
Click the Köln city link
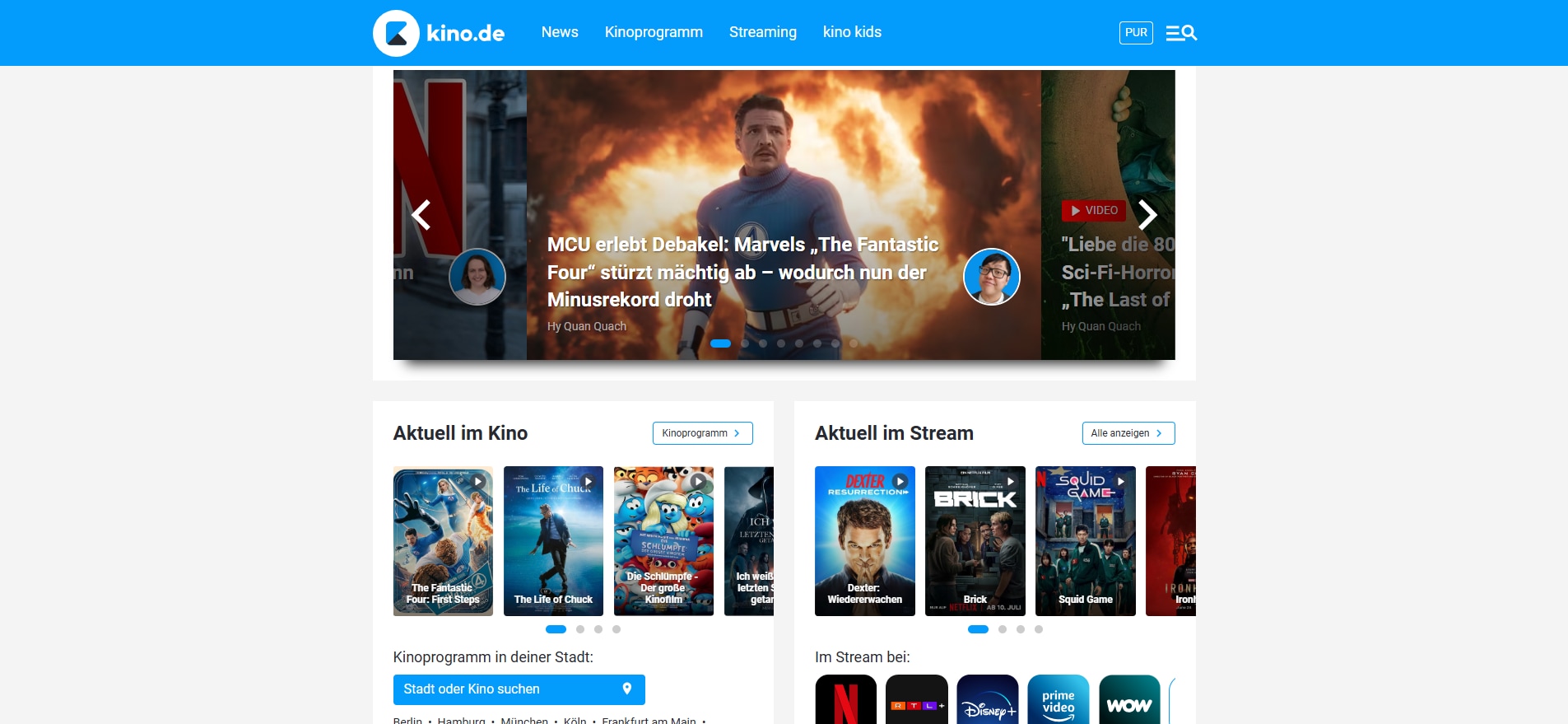(575, 720)
